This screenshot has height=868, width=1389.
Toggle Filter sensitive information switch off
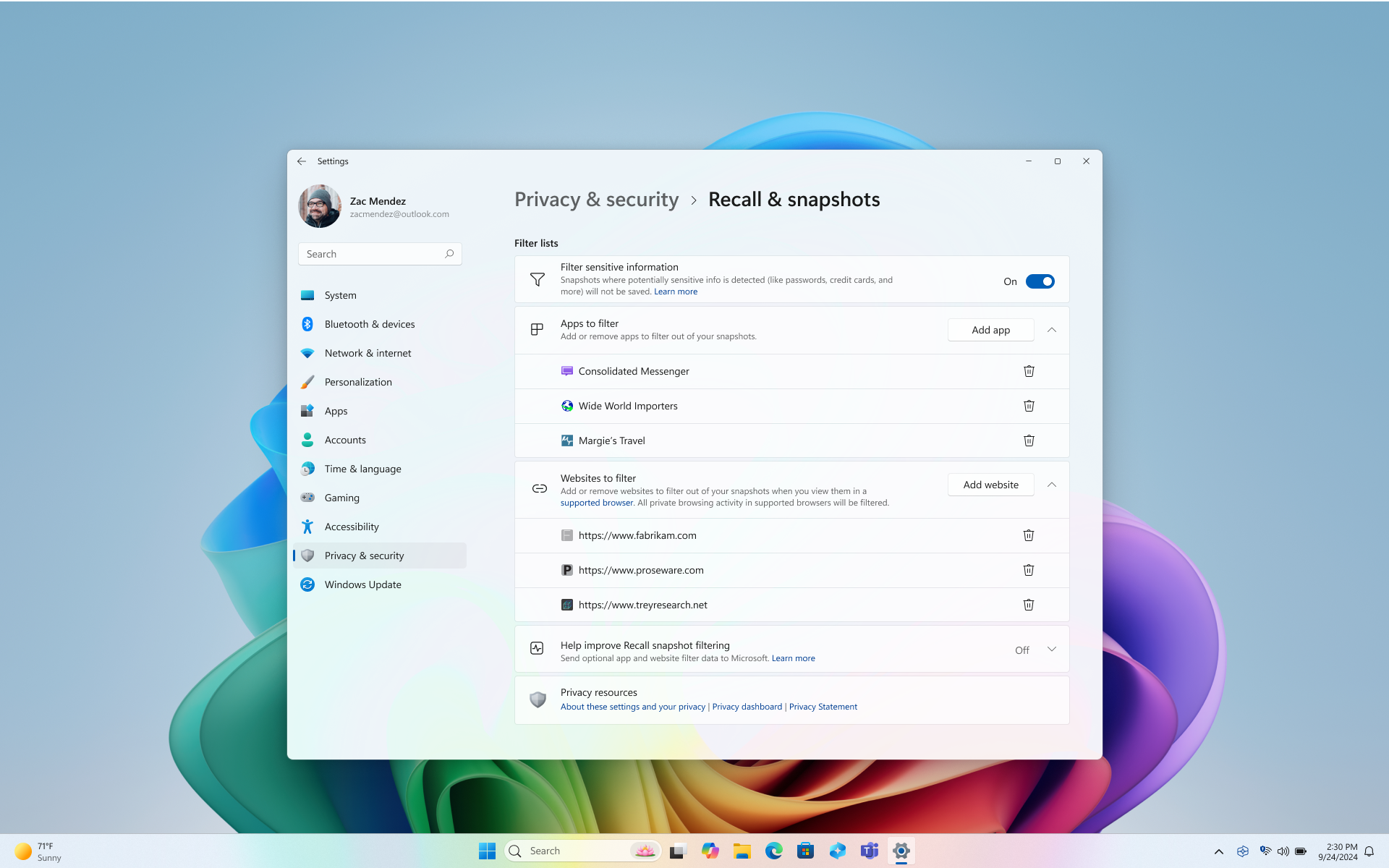(x=1040, y=281)
